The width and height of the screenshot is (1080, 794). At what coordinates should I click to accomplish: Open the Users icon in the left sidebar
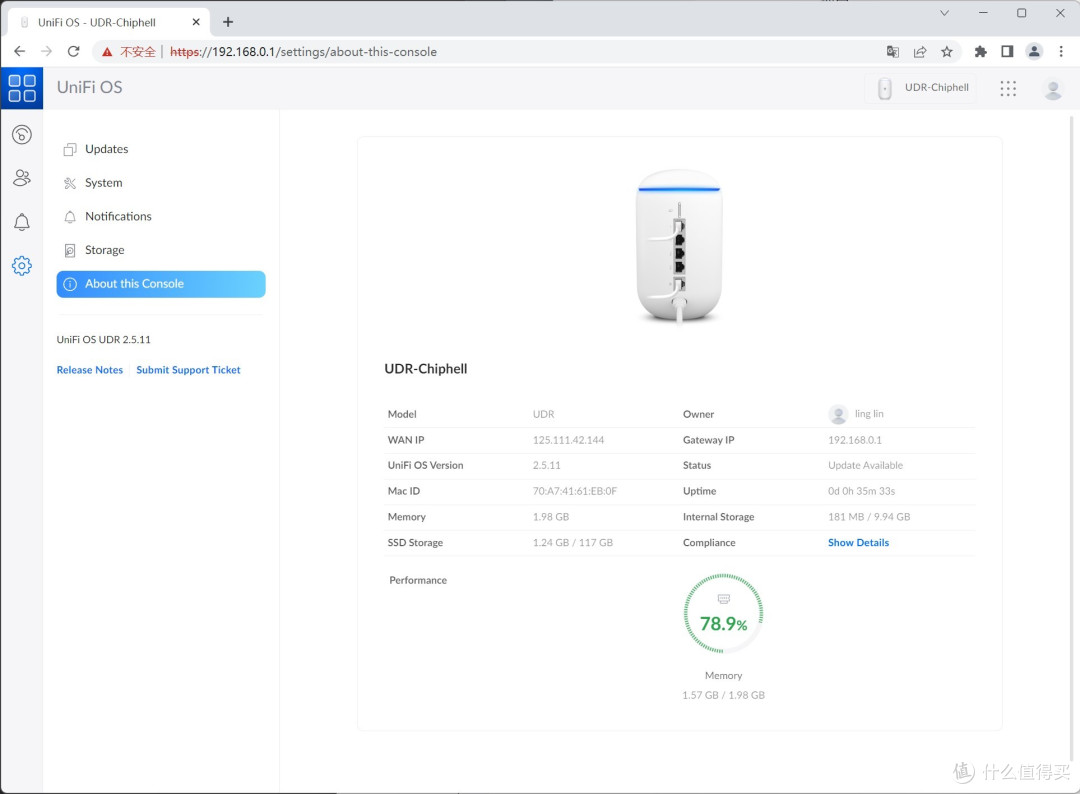tap(22, 178)
